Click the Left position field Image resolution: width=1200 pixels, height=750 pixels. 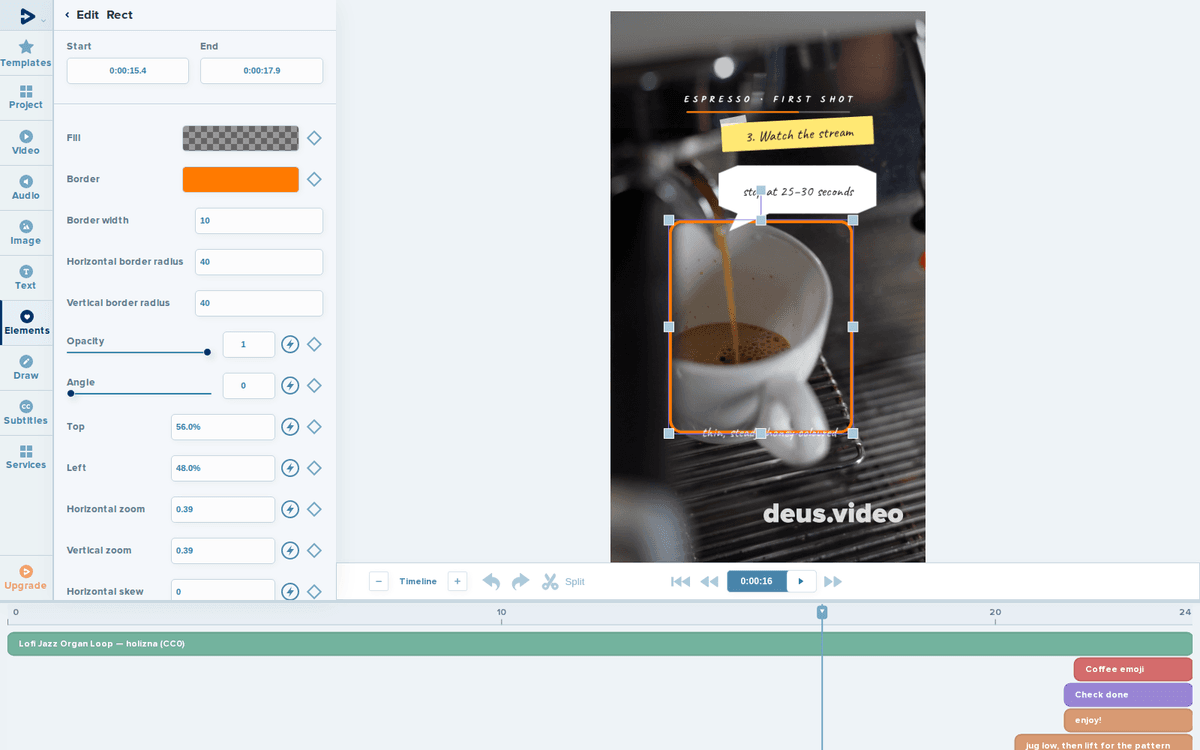pos(223,468)
